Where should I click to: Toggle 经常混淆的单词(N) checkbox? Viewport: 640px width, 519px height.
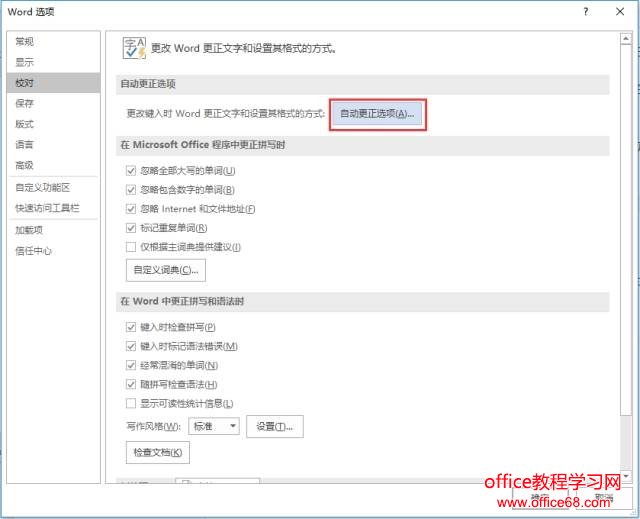pos(131,365)
